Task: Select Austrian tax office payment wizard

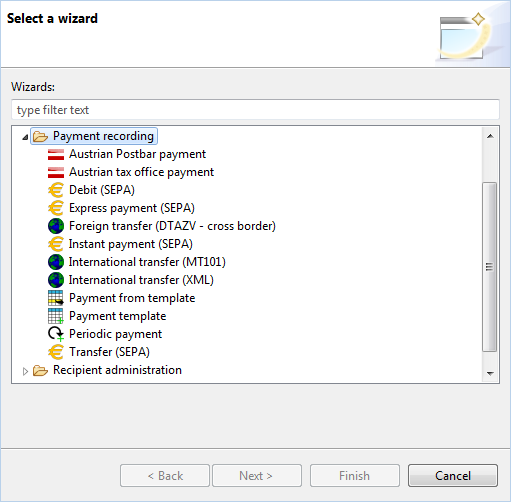Action: (141, 172)
